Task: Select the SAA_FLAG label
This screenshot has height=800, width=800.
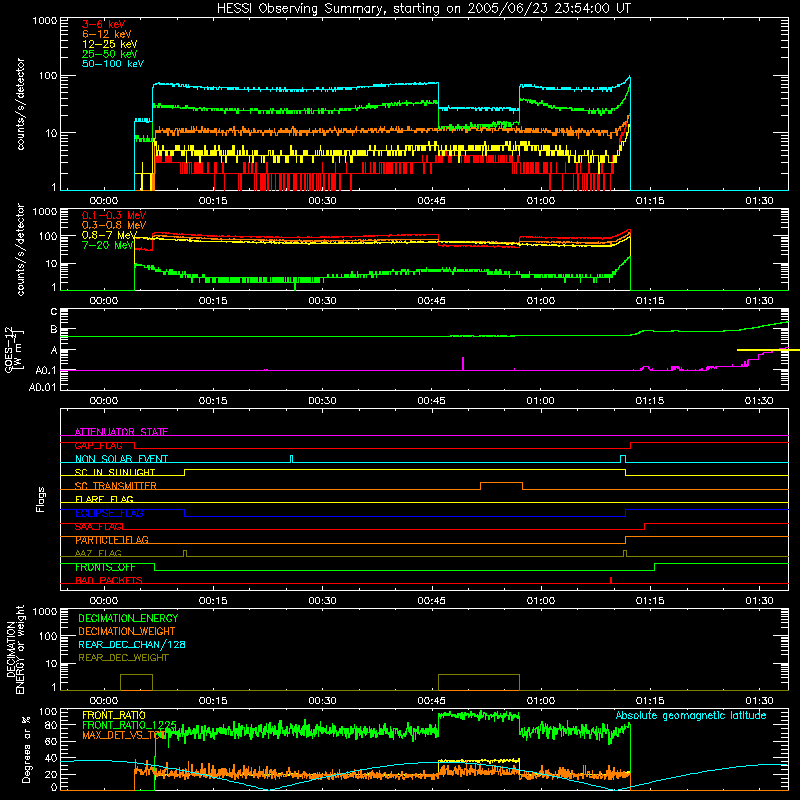Action: pyautogui.click(x=98, y=527)
